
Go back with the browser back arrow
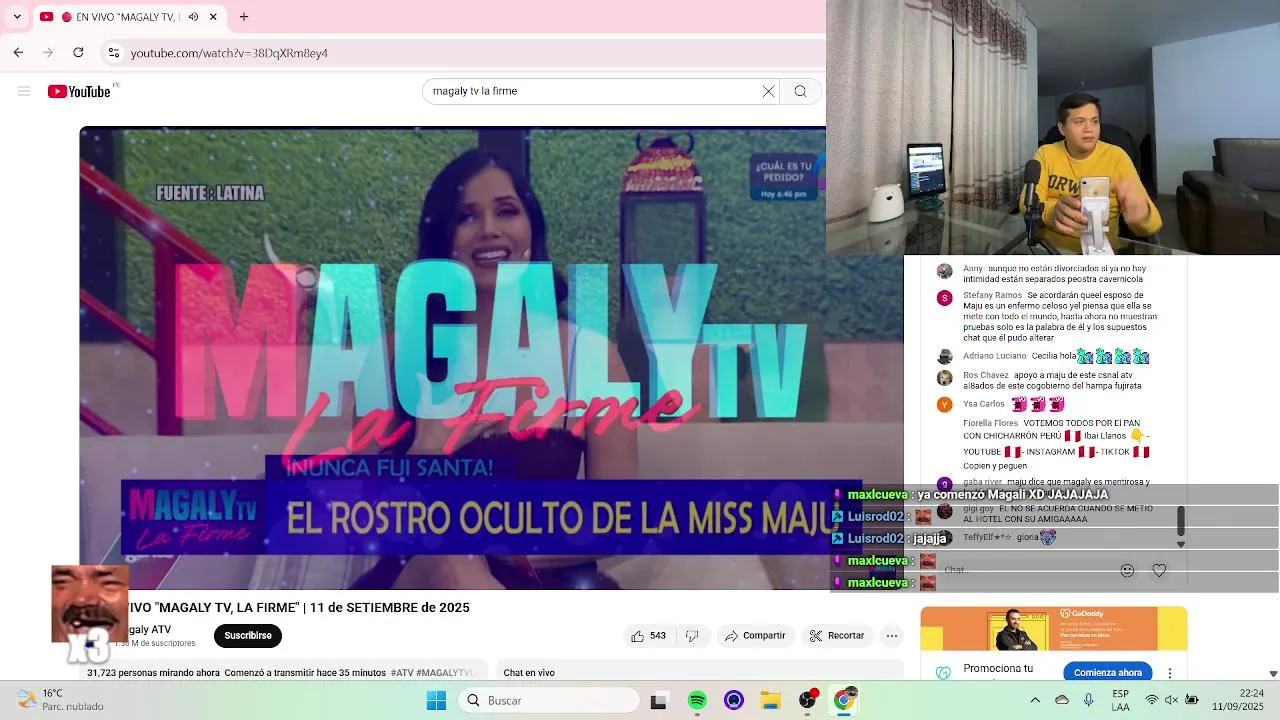click(18, 52)
